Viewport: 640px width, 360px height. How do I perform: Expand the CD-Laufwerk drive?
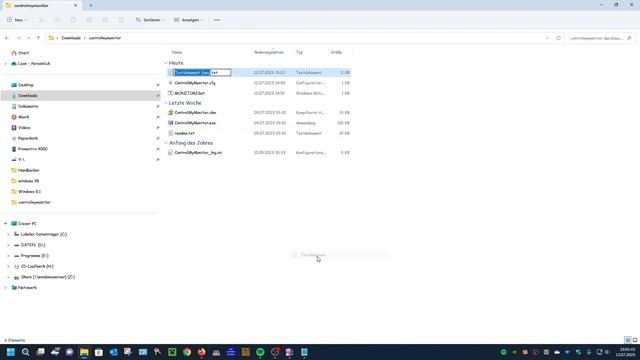9,266
